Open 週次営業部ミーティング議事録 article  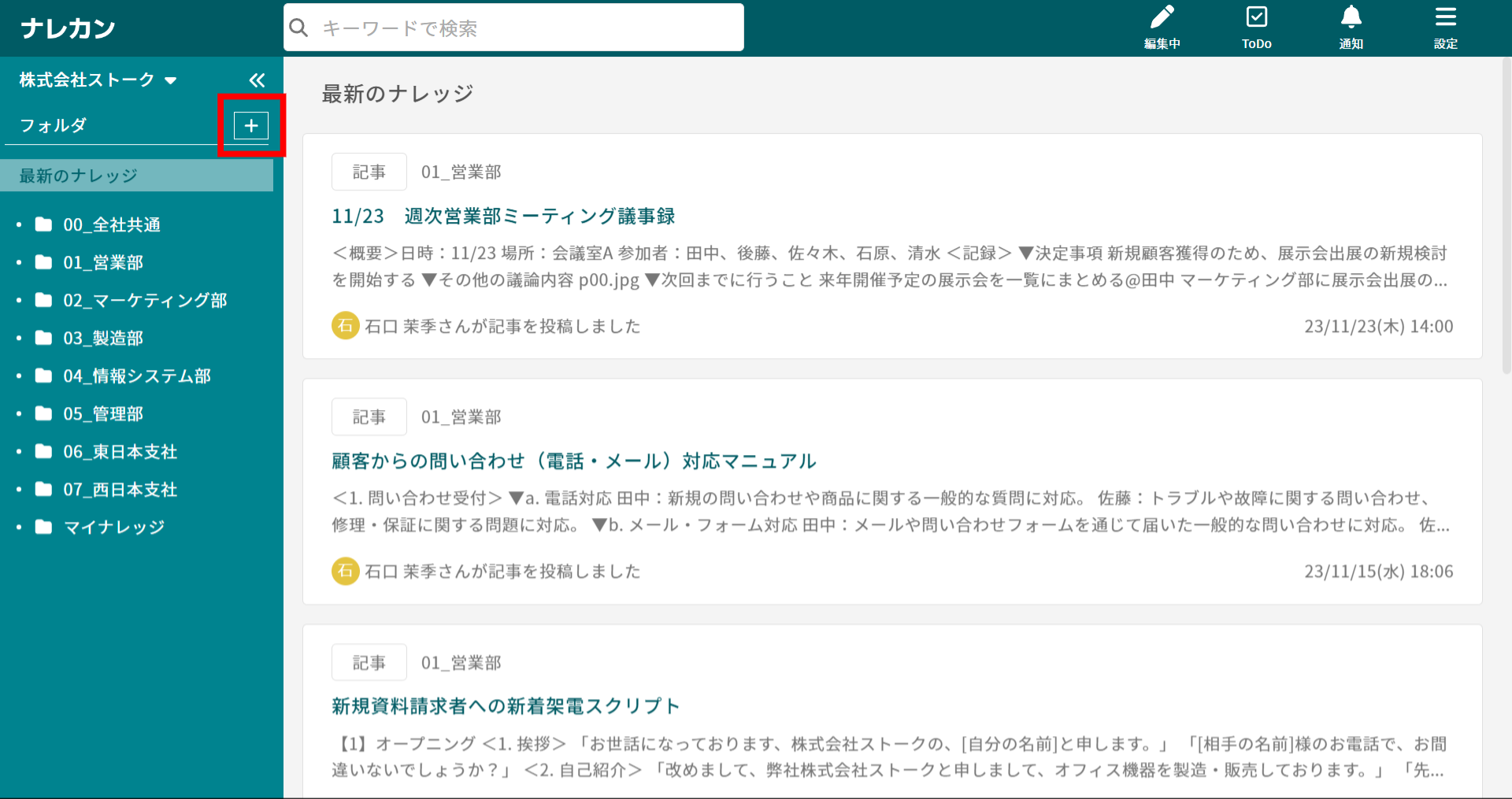click(503, 216)
